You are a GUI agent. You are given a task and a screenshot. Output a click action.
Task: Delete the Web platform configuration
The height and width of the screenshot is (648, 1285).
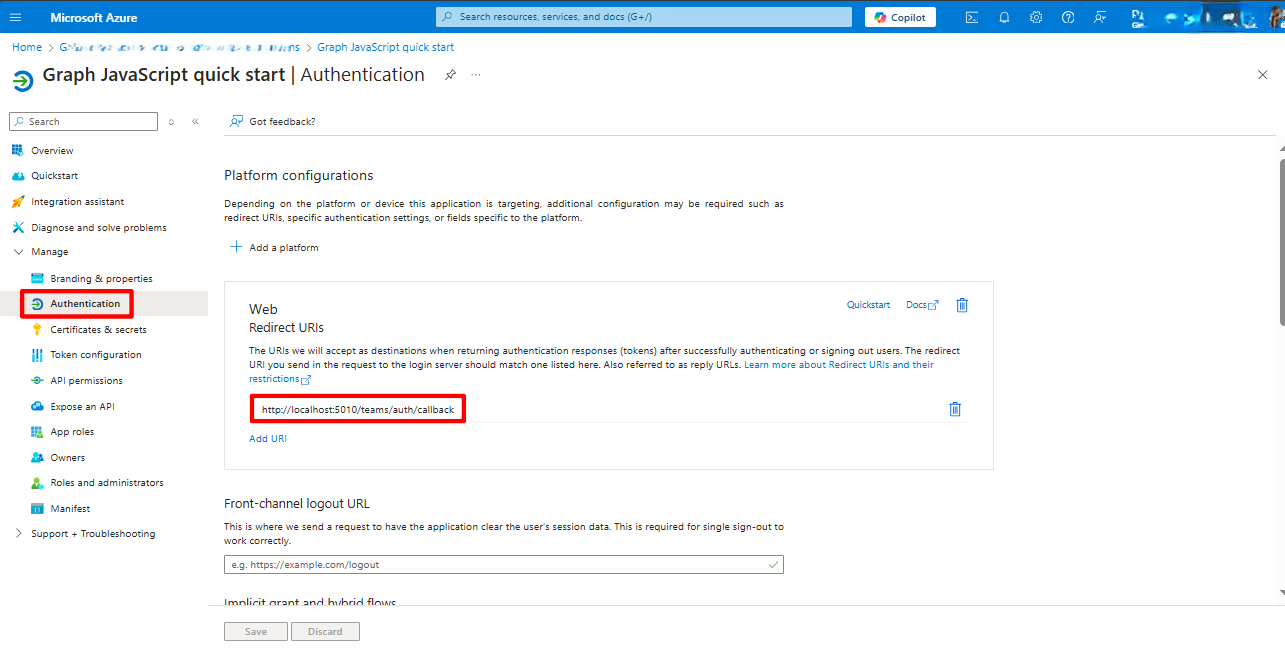click(x=962, y=305)
